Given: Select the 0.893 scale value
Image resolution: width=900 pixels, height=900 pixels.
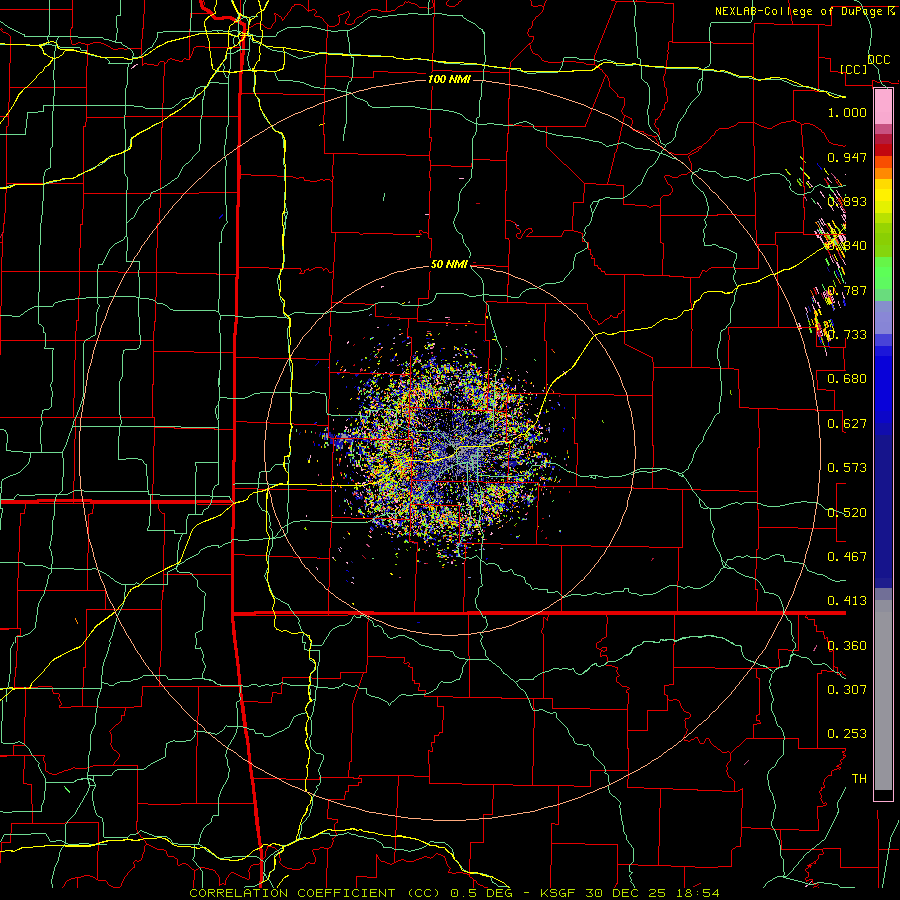Looking at the screenshot, I should coord(847,201).
